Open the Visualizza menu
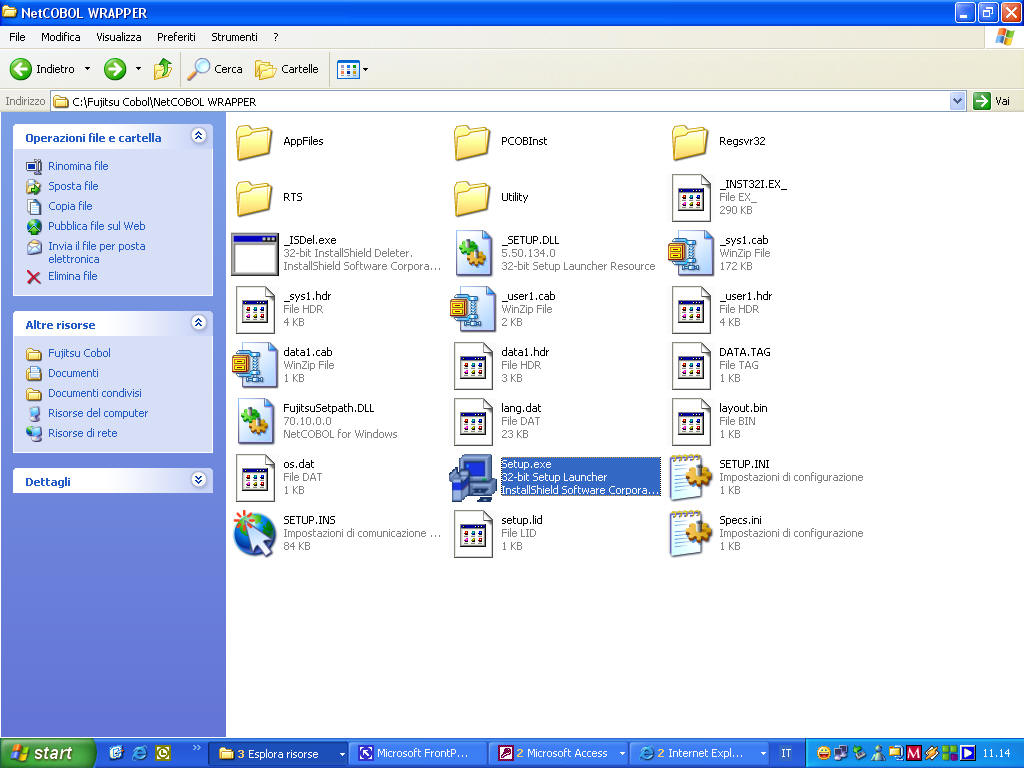This screenshot has width=1024, height=768. [x=119, y=37]
